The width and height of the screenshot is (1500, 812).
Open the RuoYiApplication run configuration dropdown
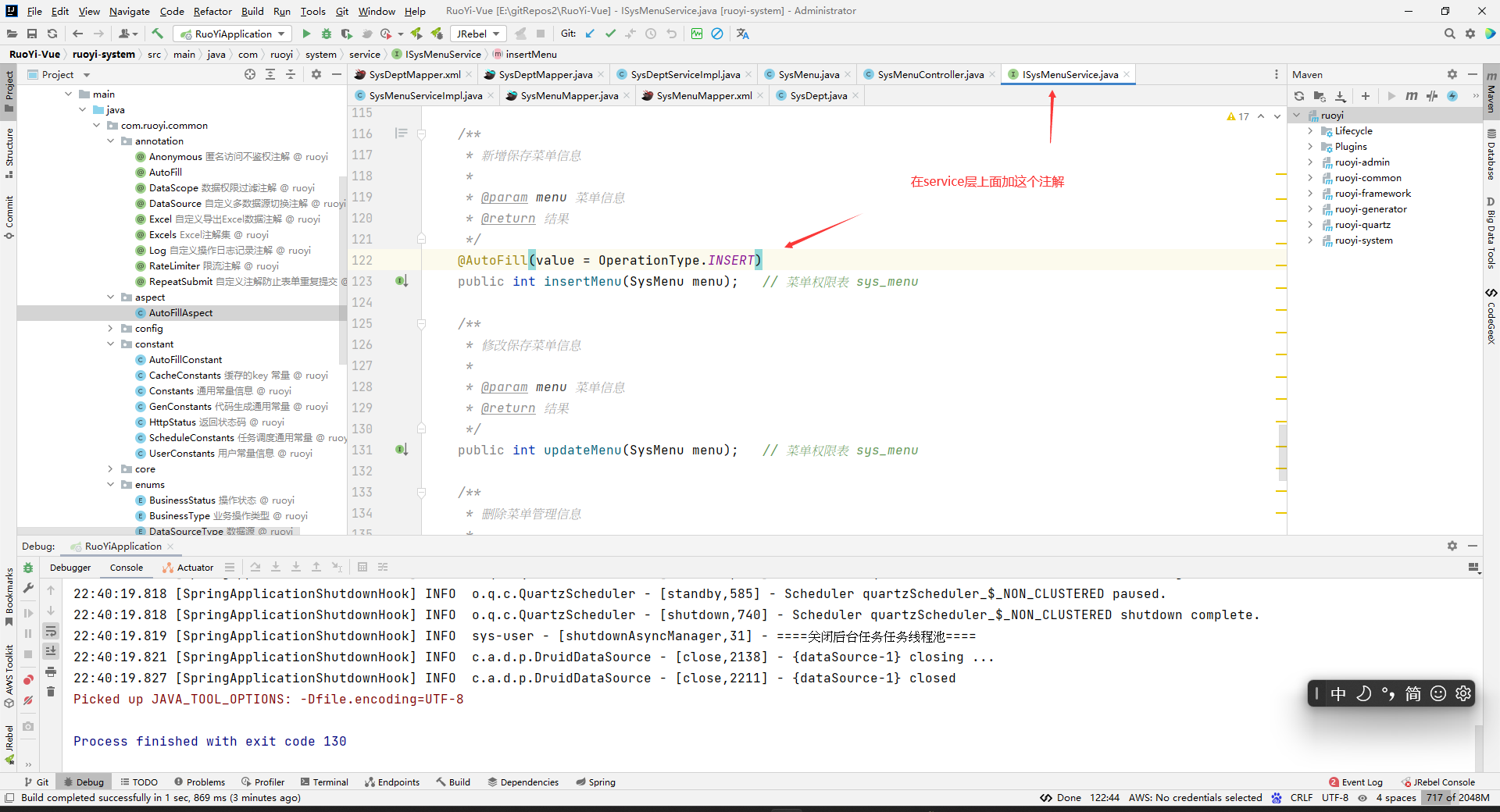pos(233,34)
